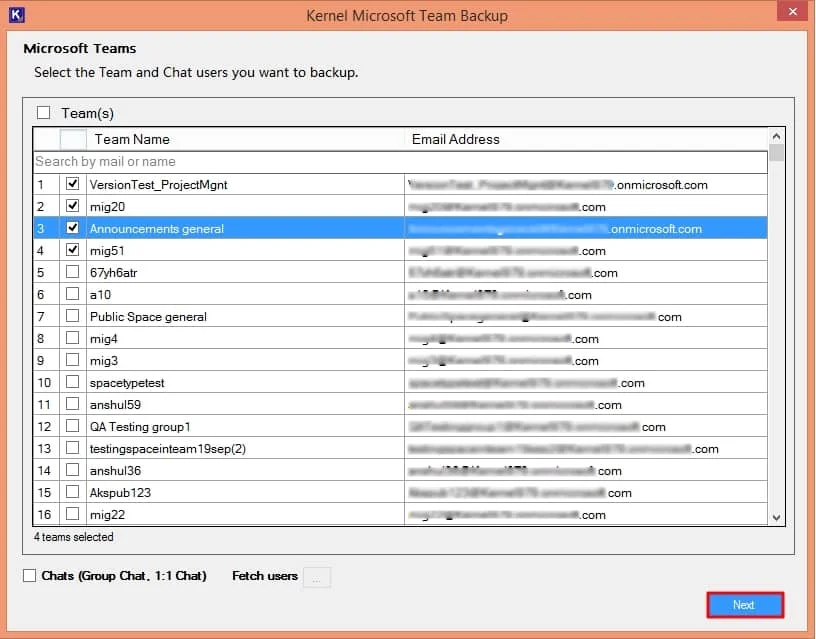Click the email cell of Announcements general
816x639 pixels.
tap(586, 228)
